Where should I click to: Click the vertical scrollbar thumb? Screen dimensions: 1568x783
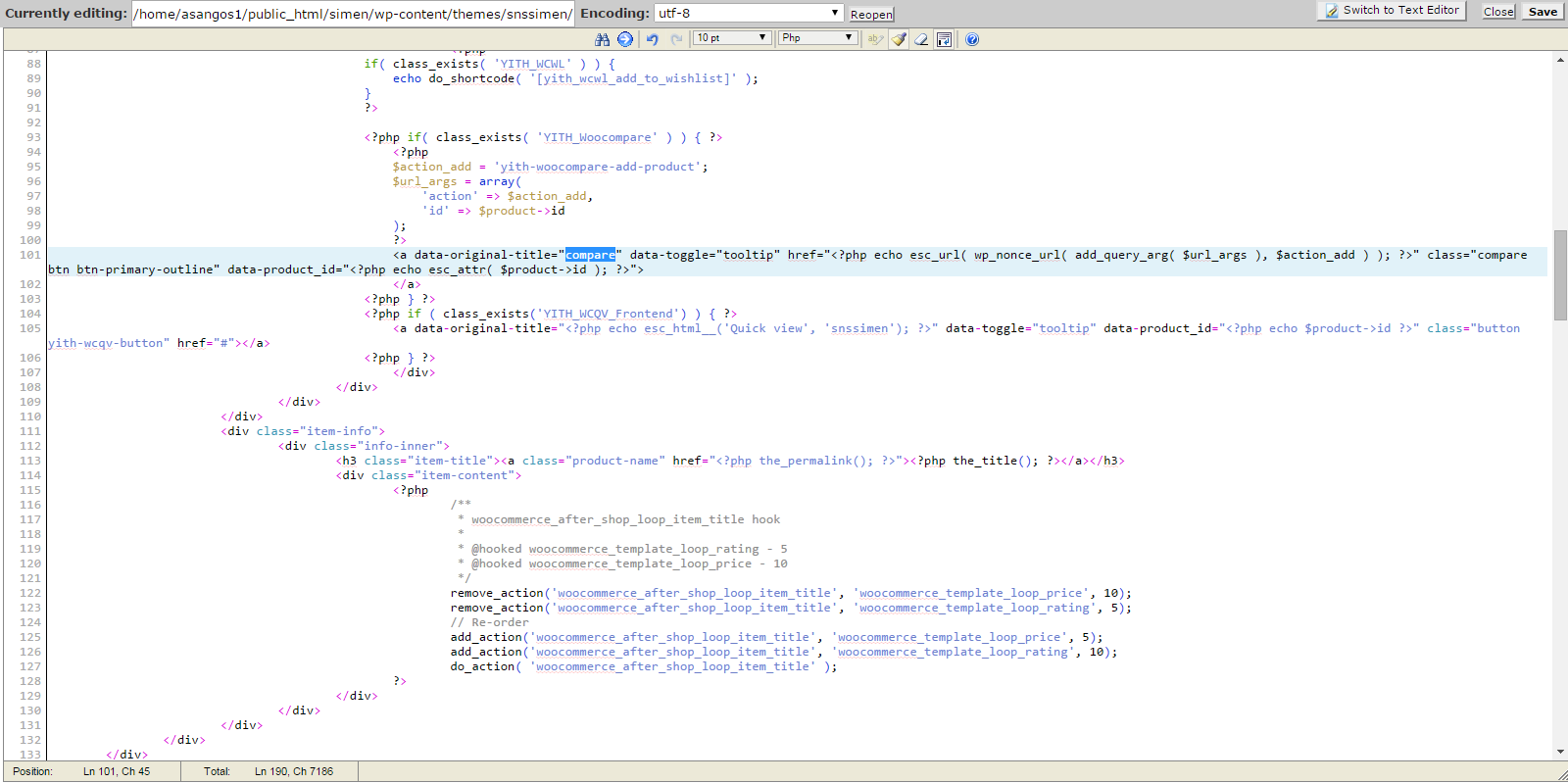tap(1560, 275)
